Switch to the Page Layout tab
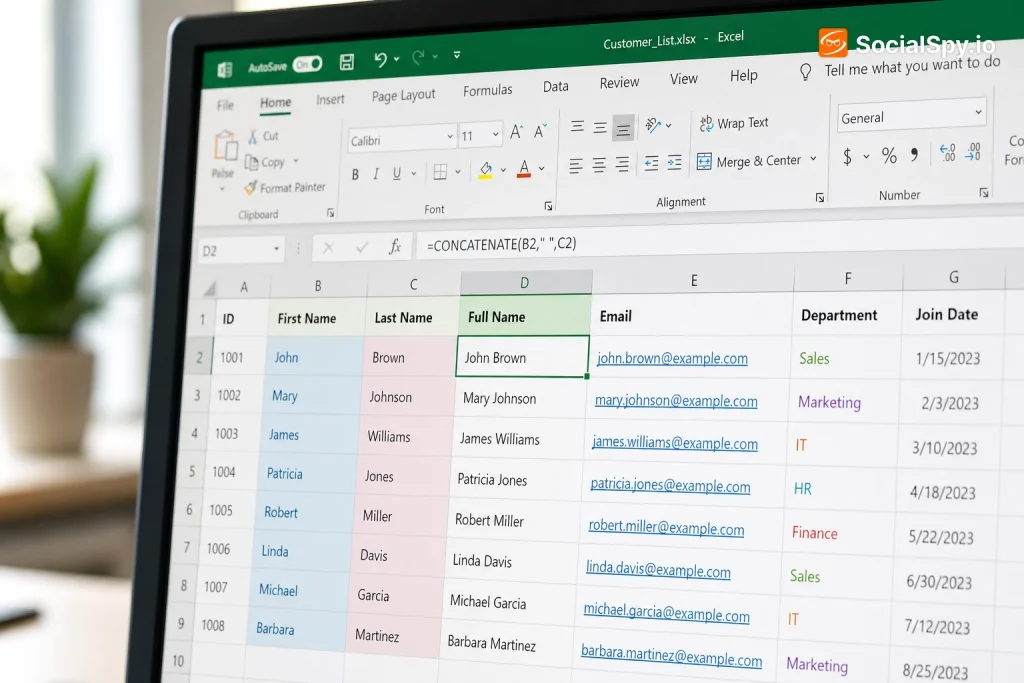This screenshot has width=1024, height=683. 403,95
